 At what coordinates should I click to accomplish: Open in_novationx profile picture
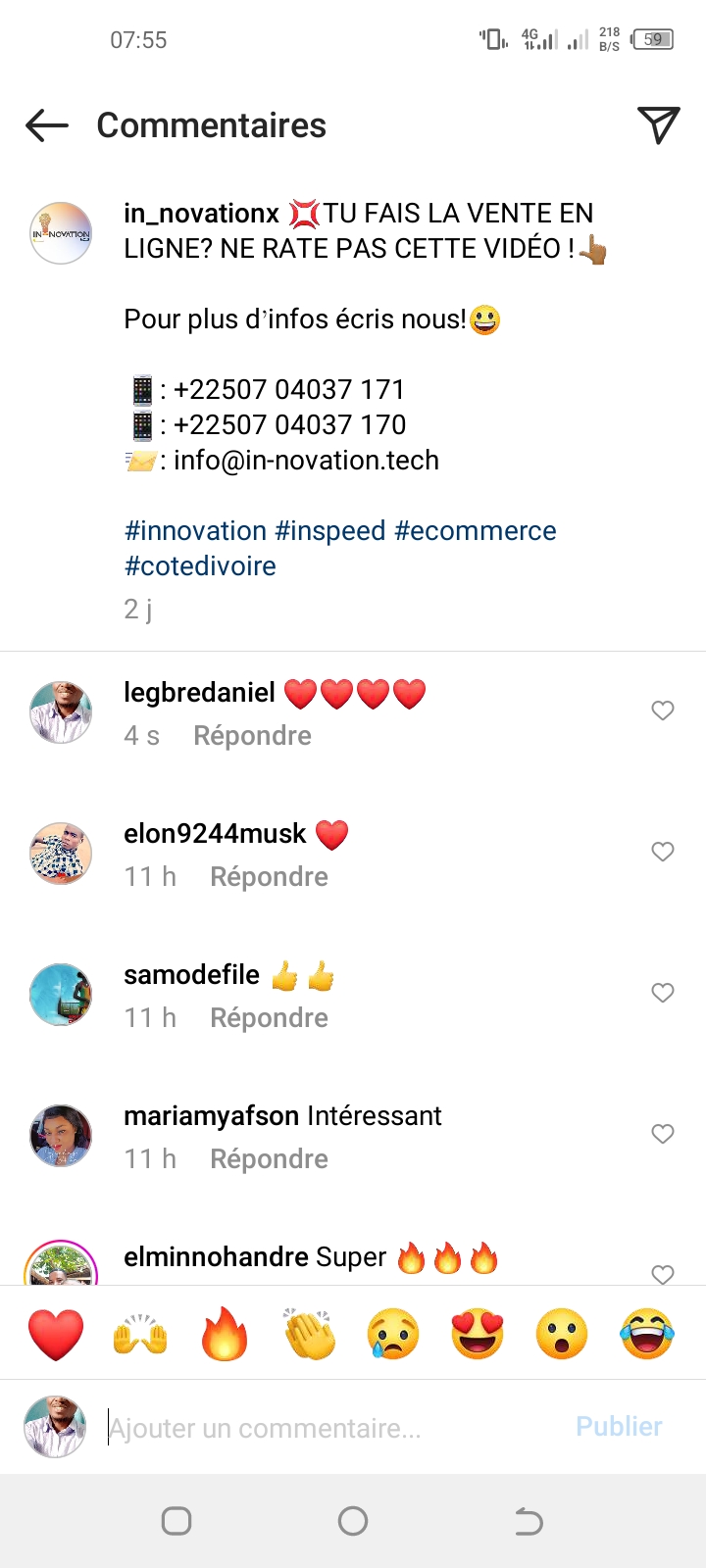point(61,233)
